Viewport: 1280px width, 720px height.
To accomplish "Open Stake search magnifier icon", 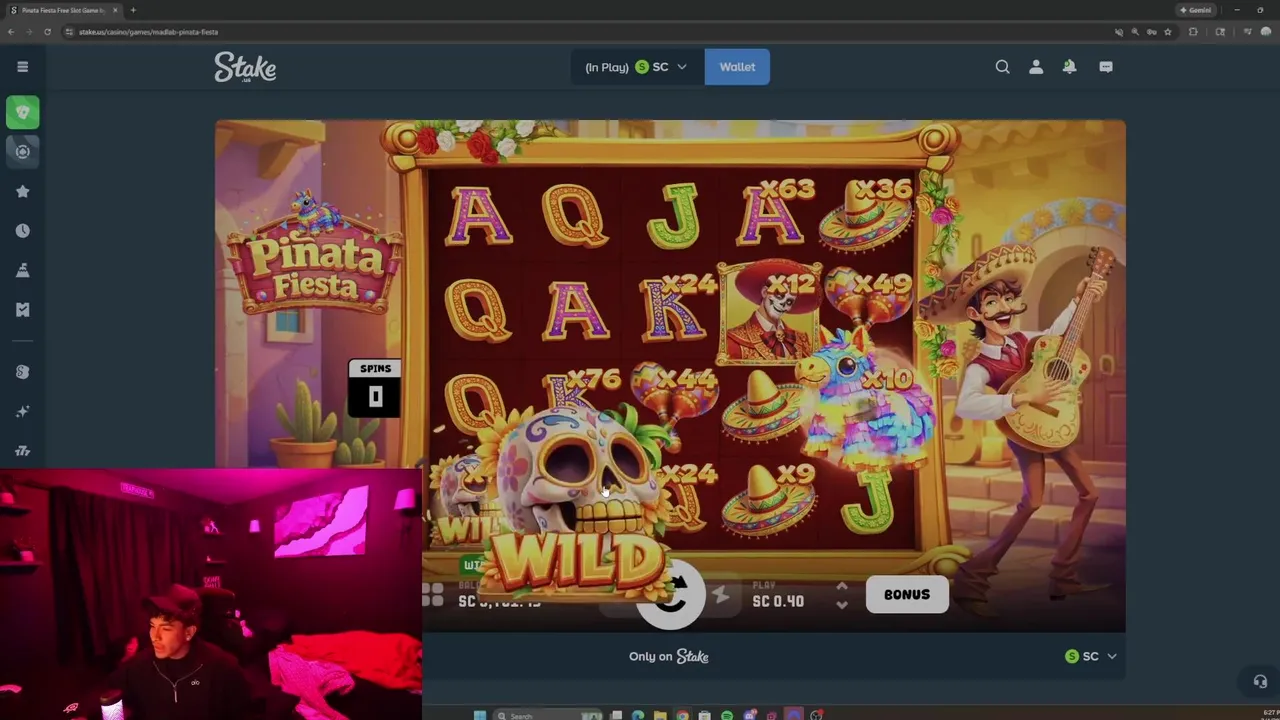I will (1002, 67).
